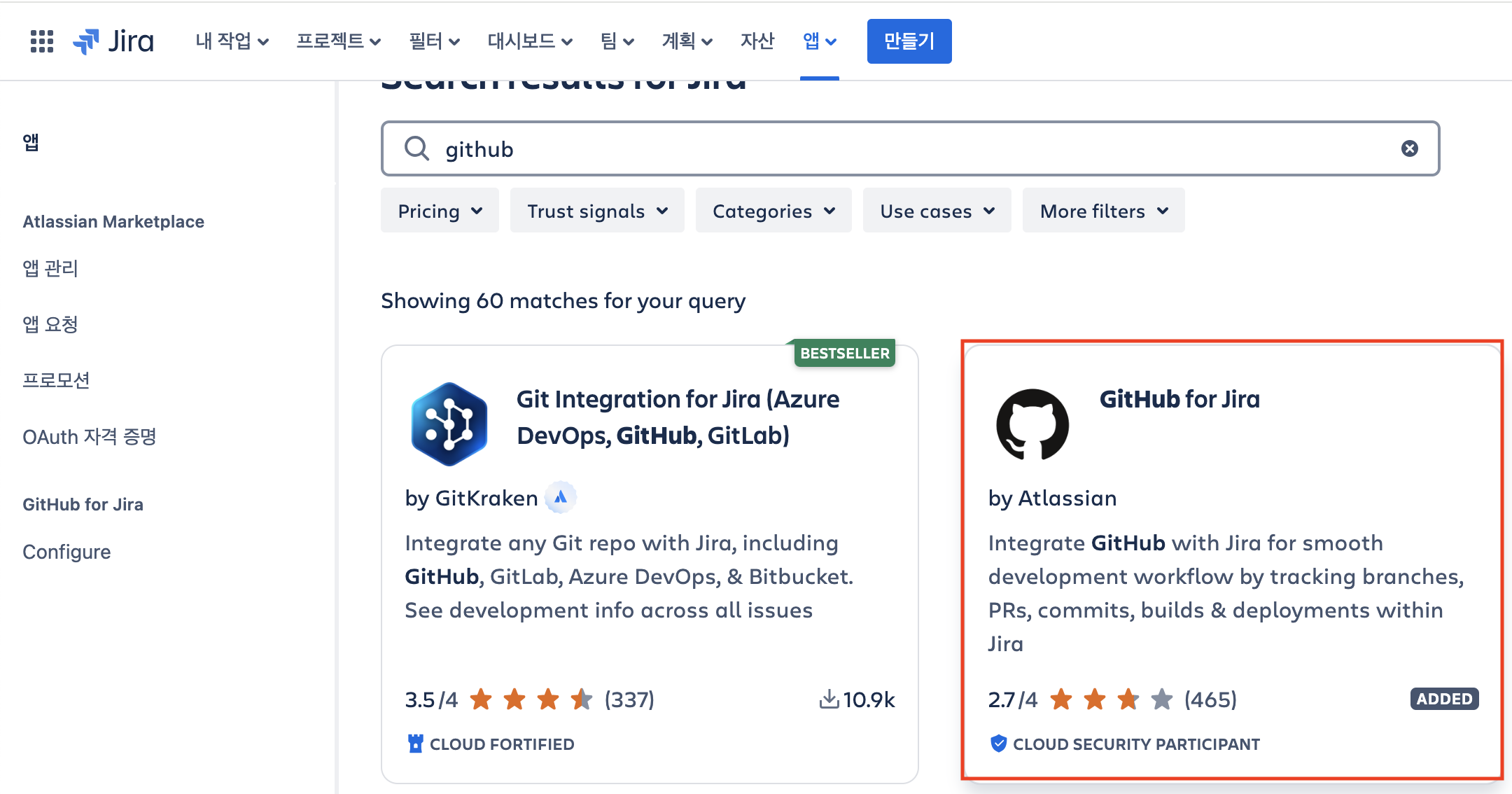
Task: Click the GitHub for Jira description text
Action: [x=1226, y=593]
